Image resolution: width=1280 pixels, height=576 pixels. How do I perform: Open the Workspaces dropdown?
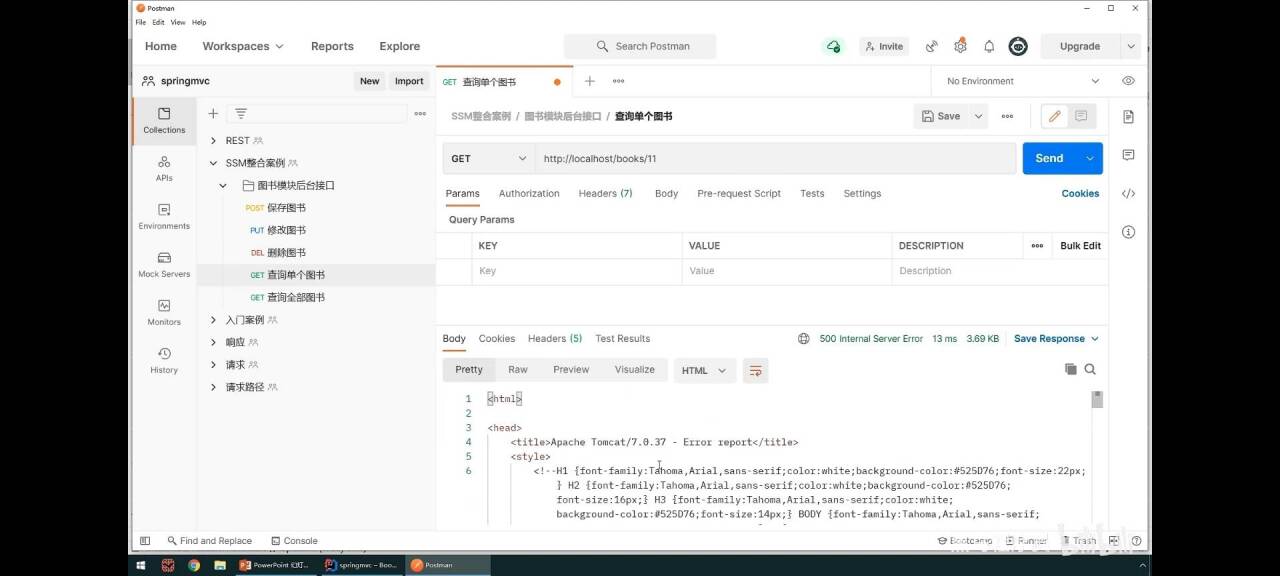[x=243, y=46]
